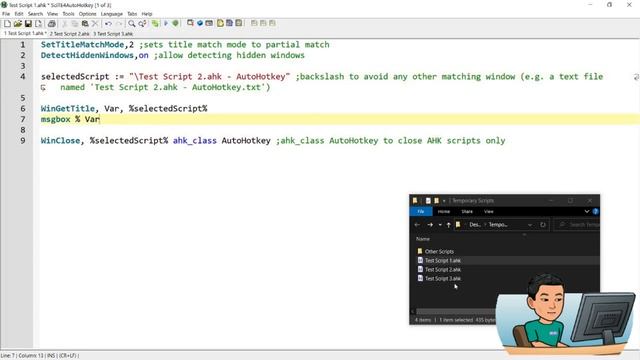Screen dimensions: 640x360
Task: Click the Print toolbar icon
Action: pos(52,24)
